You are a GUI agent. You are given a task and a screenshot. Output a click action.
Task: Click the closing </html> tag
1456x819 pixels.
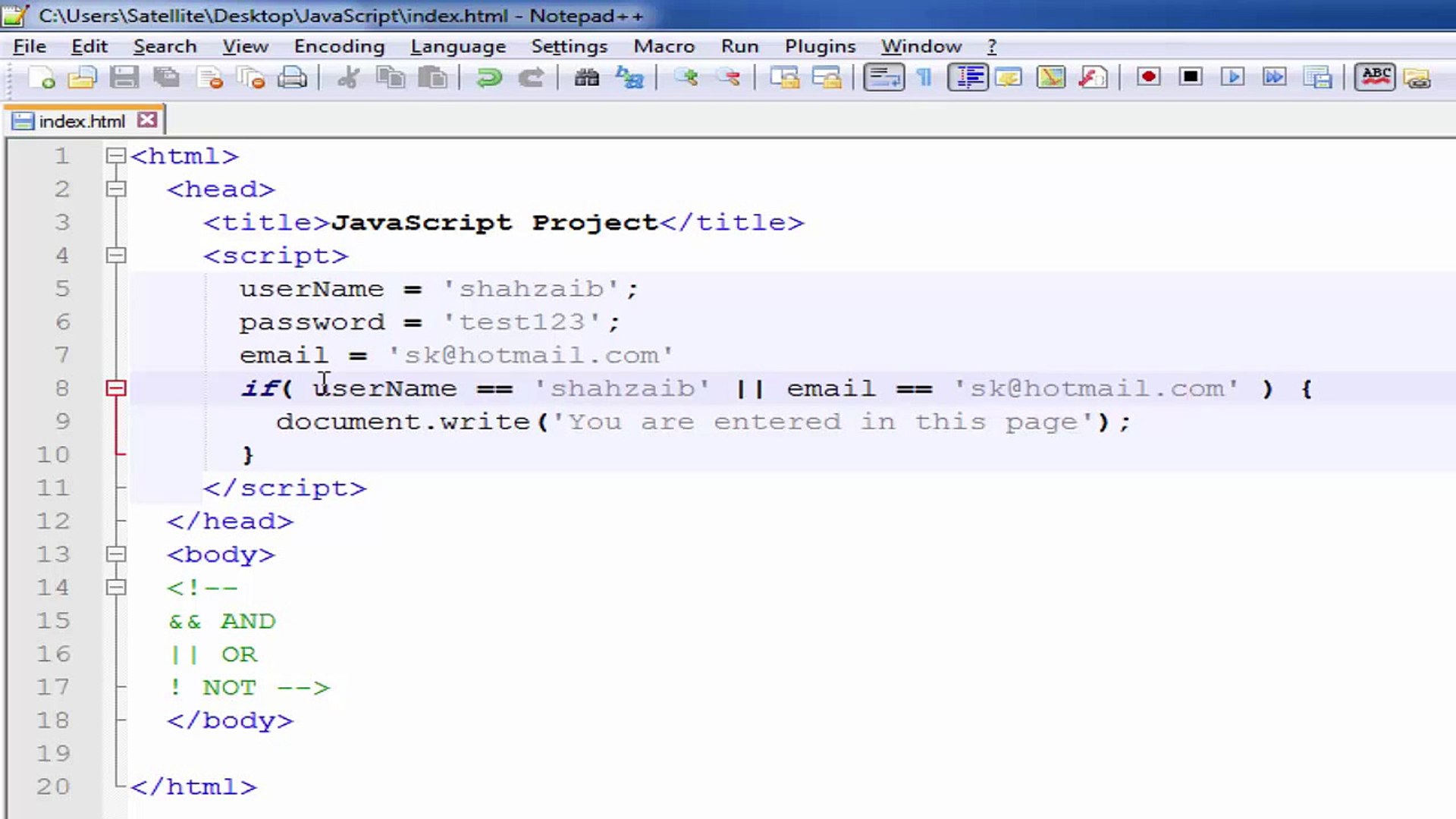tap(193, 786)
